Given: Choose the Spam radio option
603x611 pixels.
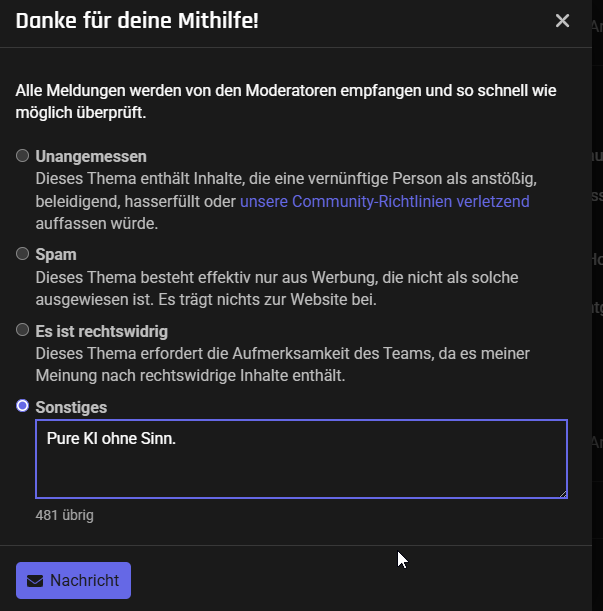Looking at the screenshot, I should click(x=23, y=254).
